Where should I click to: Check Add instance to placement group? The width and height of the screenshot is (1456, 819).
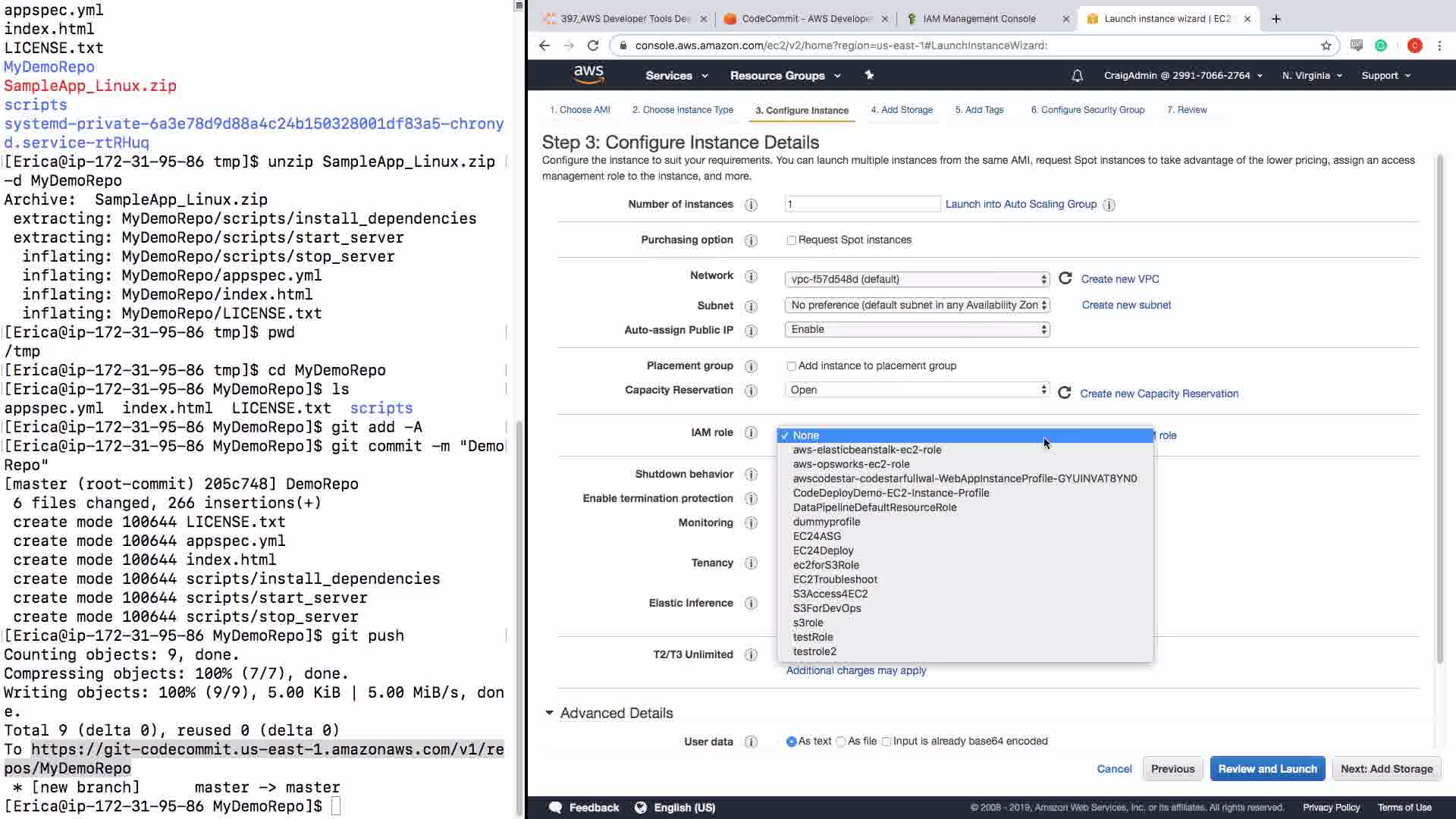(791, 366)
